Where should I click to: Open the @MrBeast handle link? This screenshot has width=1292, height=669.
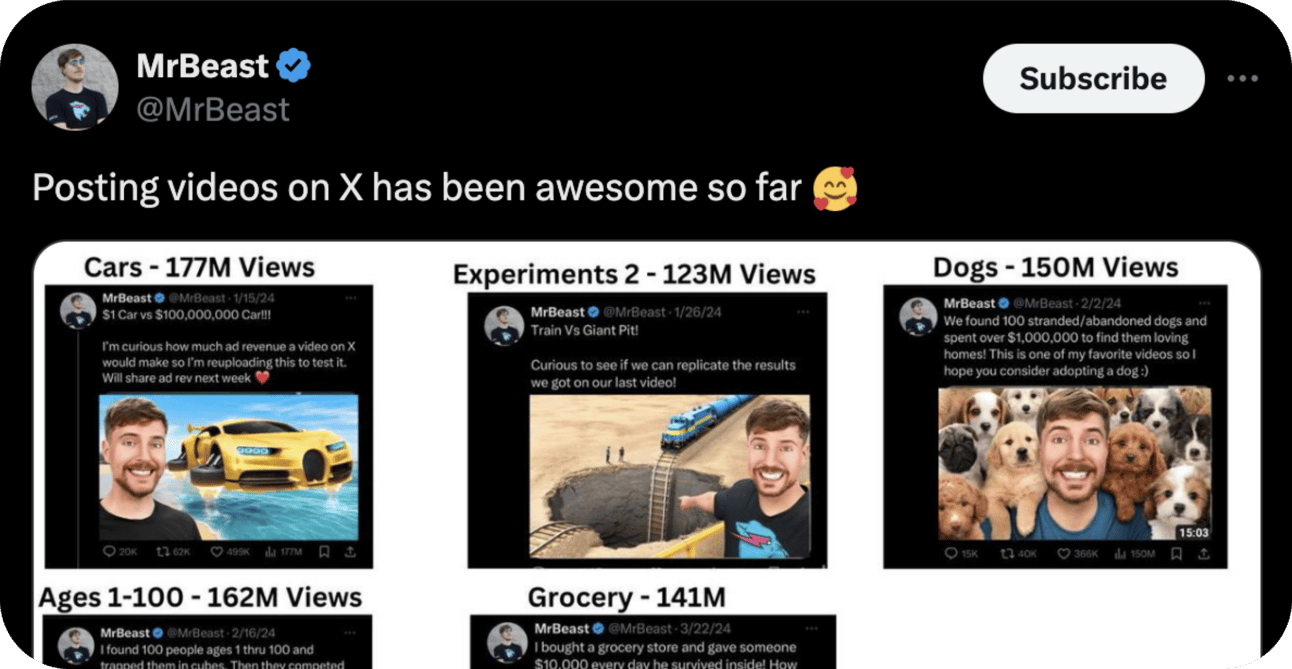pos(212,108)
